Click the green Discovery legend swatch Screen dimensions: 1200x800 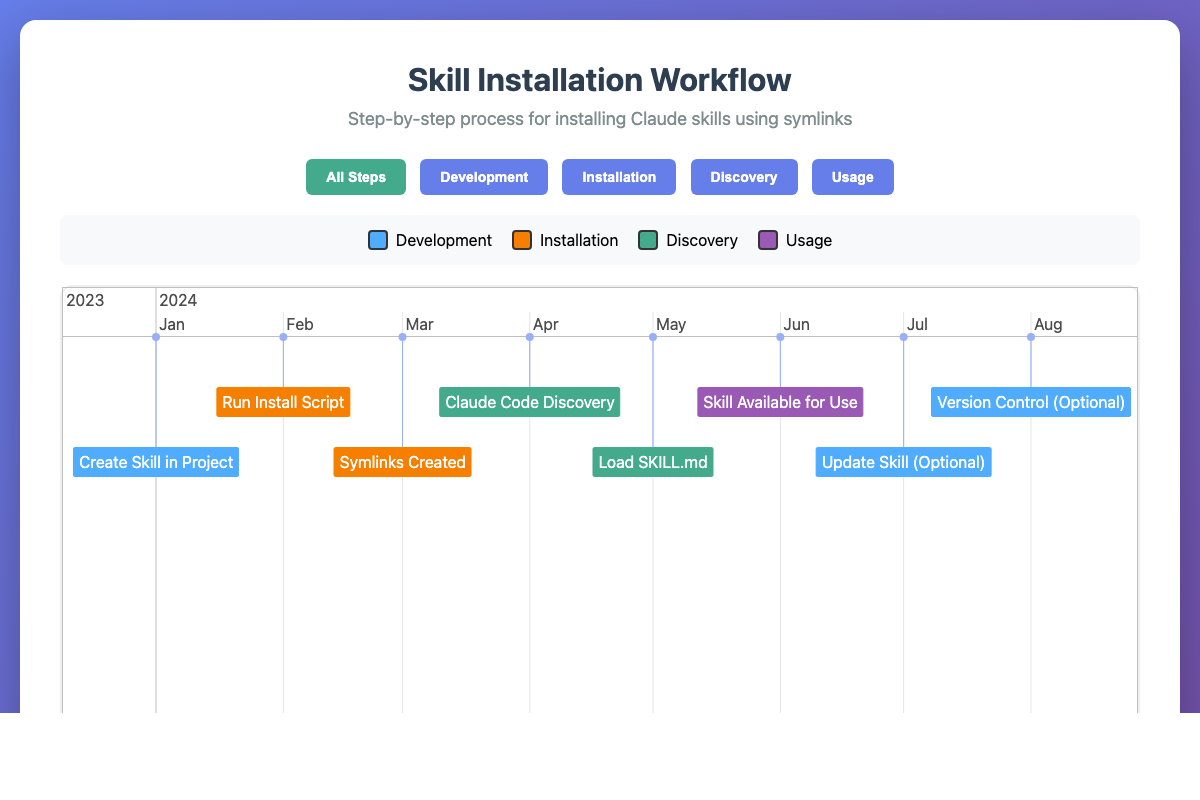[x=648, y=240]
